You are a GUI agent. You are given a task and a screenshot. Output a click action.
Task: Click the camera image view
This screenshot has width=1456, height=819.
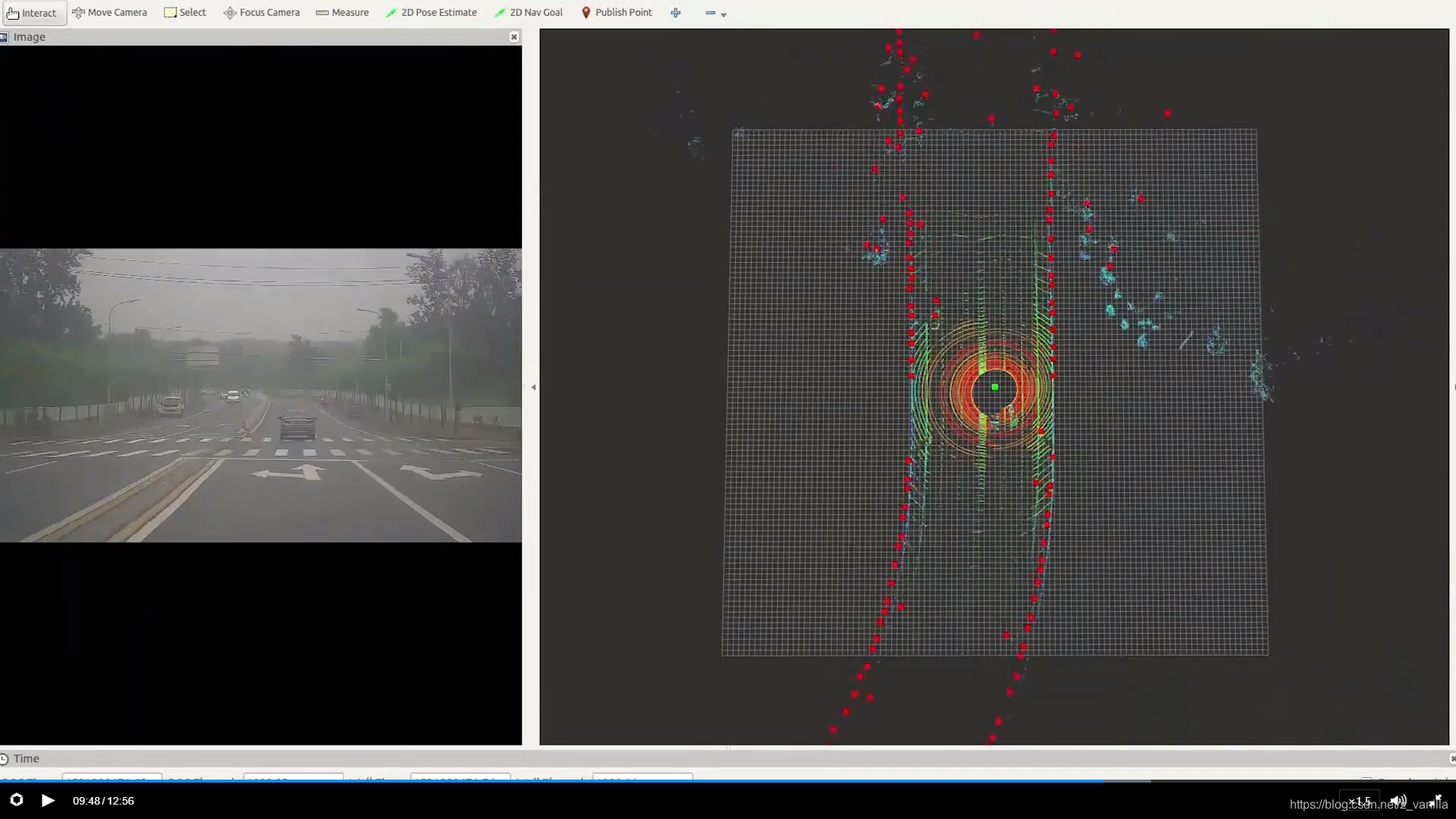pos(261,395)
